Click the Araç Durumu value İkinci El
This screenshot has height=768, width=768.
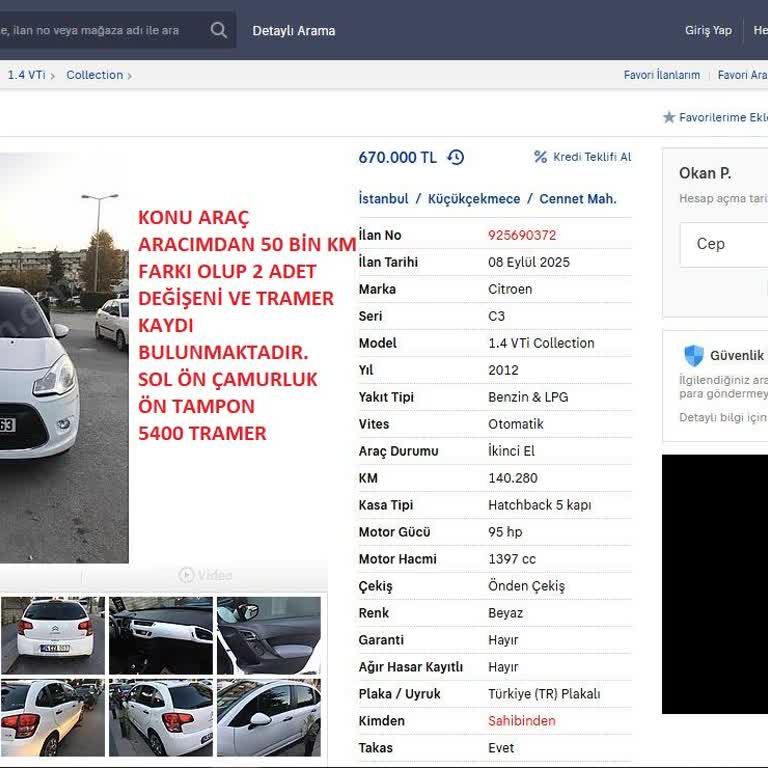pos(511,451)
